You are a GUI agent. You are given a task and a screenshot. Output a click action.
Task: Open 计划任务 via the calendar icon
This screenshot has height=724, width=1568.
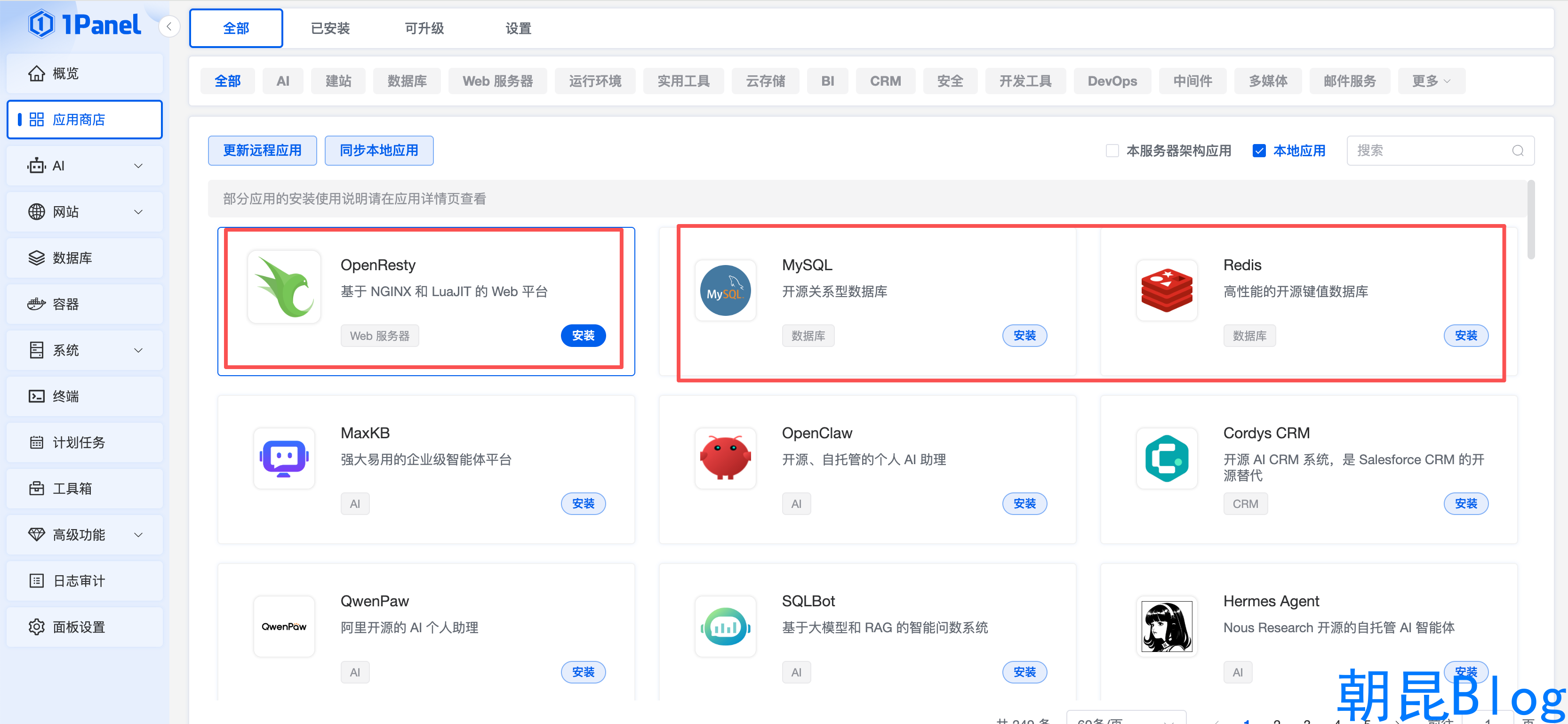(x=37, y=442)
